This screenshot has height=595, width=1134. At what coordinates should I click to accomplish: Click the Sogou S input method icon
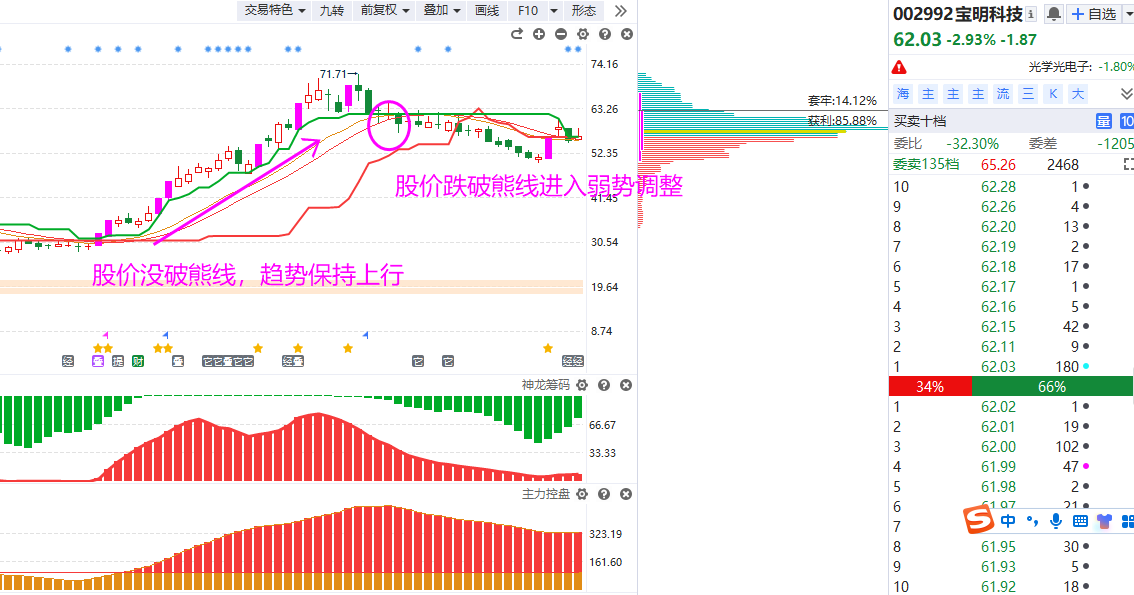[x=979, y=519]
